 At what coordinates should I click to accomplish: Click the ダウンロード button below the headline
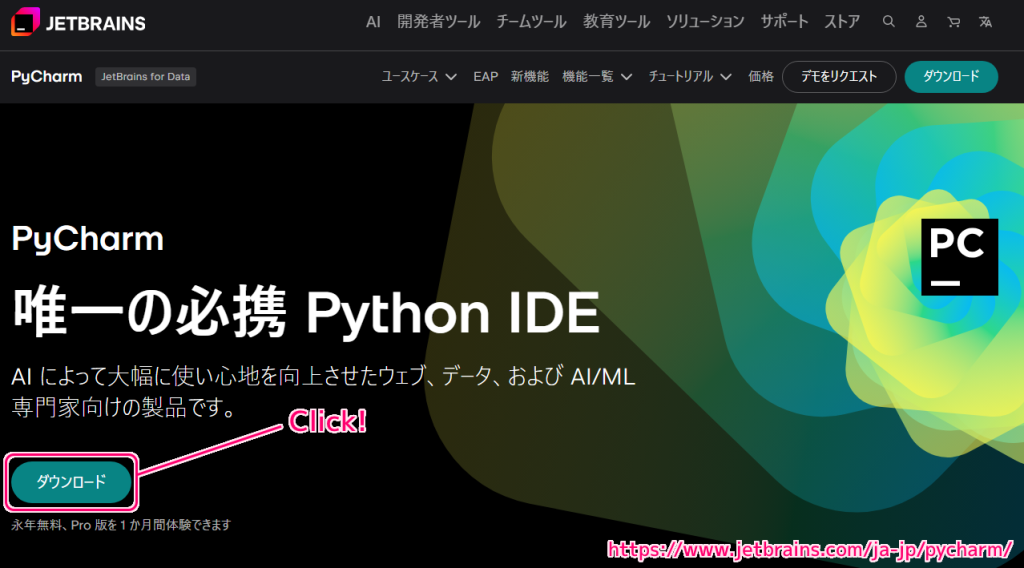coord(71,482)
